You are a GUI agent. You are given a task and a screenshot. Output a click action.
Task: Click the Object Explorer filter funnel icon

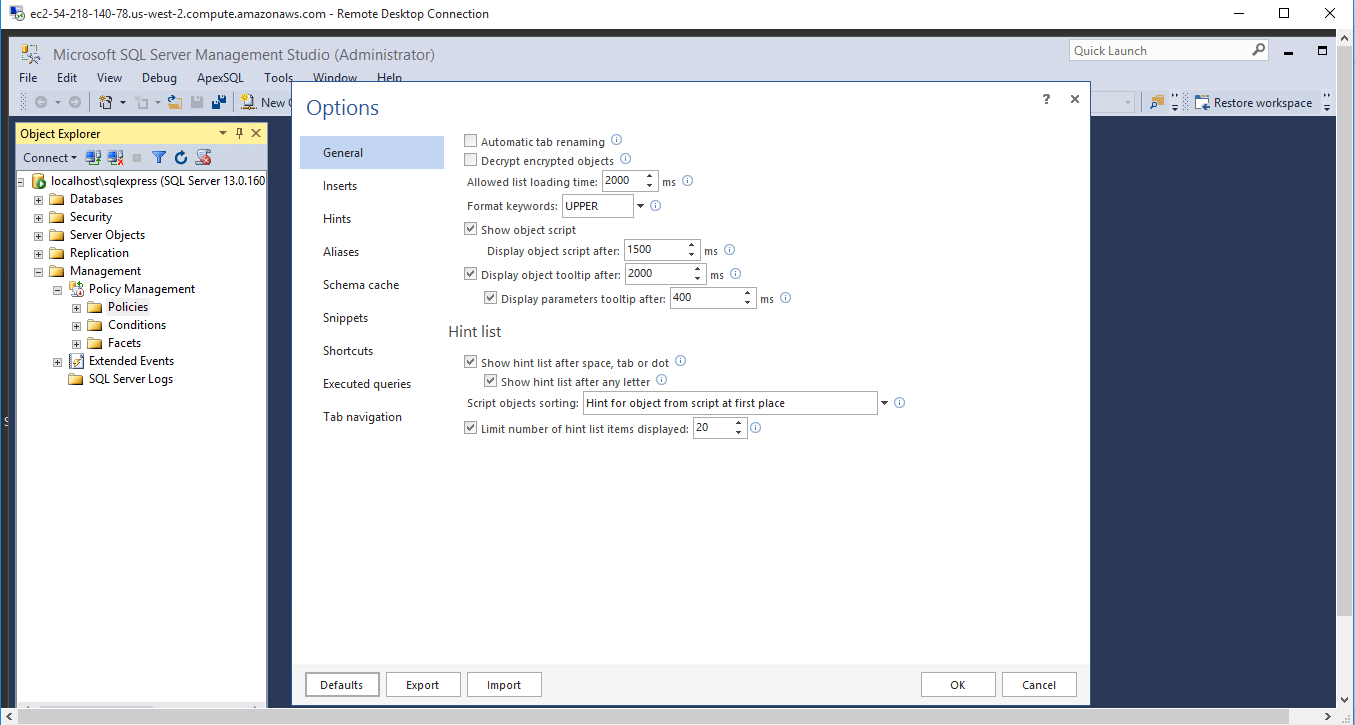pyautogui.click(x=158, y=157)
